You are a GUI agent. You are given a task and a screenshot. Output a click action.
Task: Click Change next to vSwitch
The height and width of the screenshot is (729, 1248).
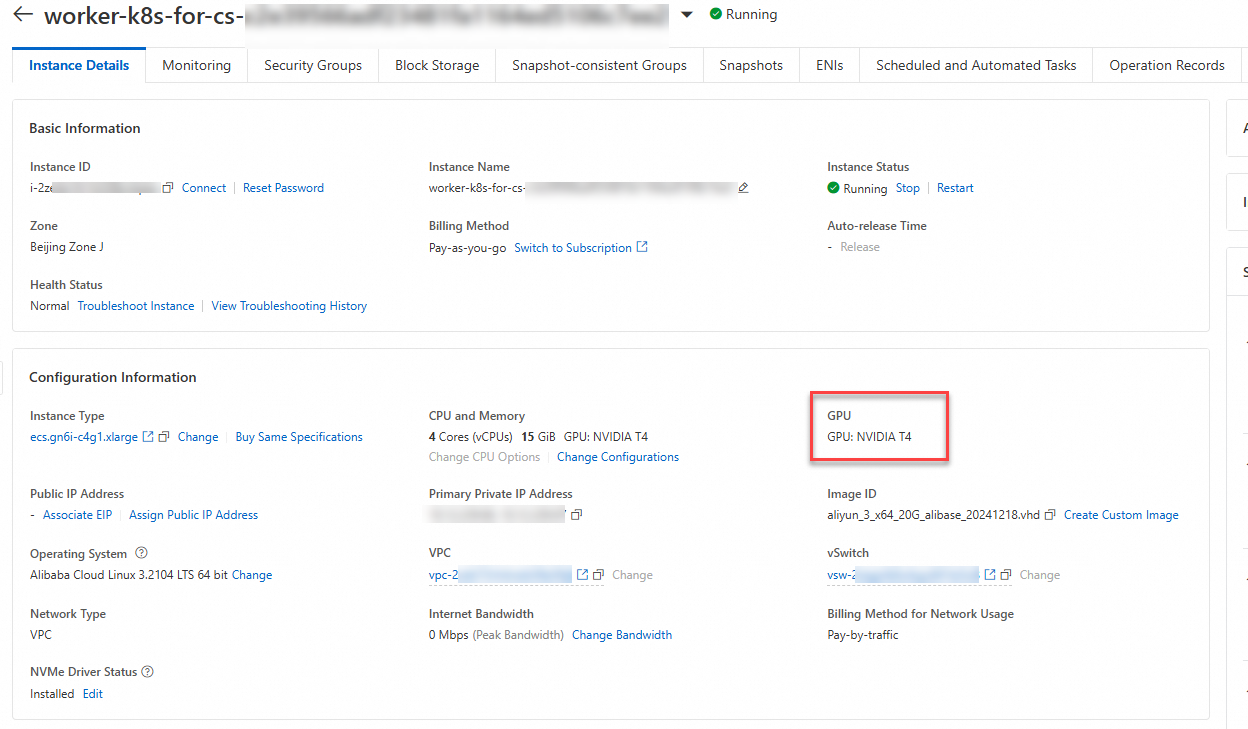[1040, 575]
